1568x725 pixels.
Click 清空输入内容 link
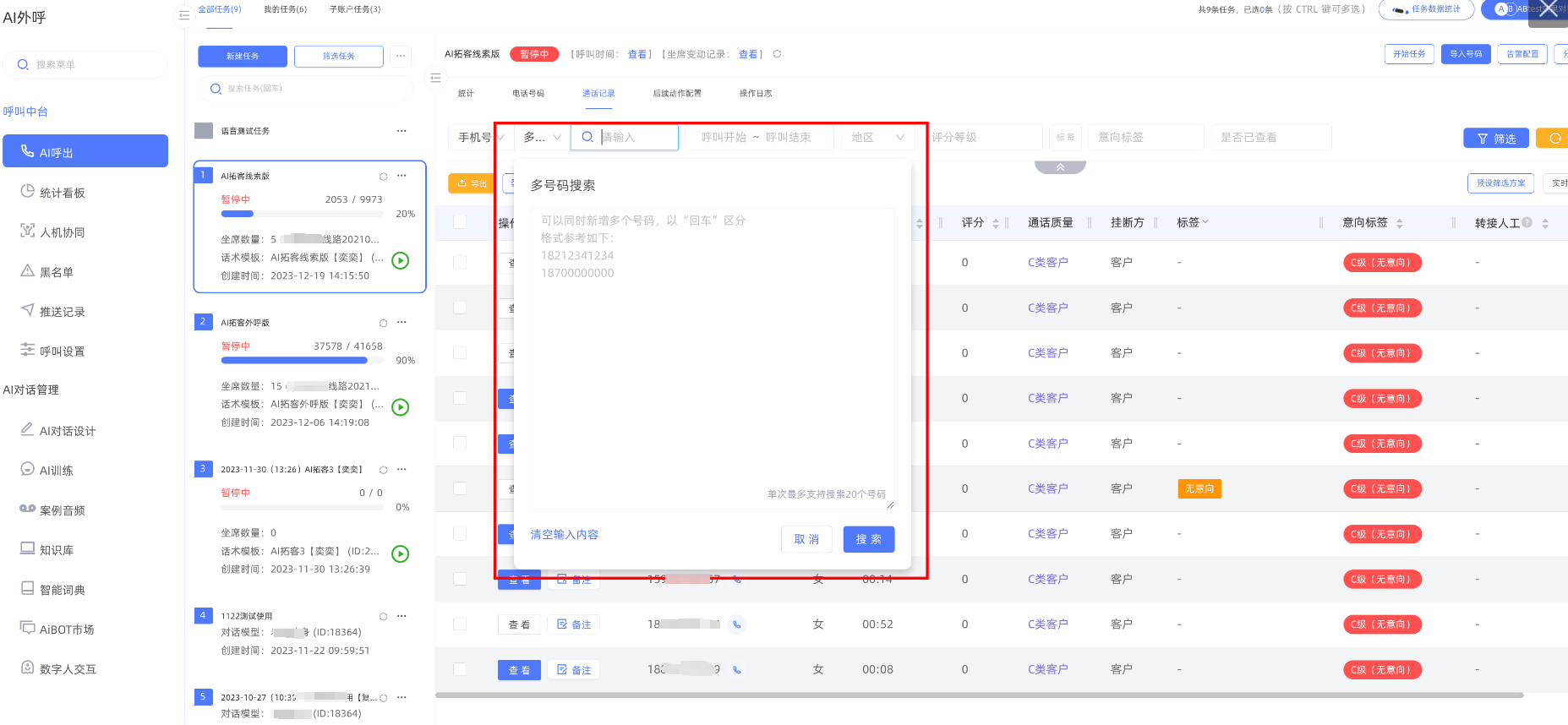pos(565,535)
